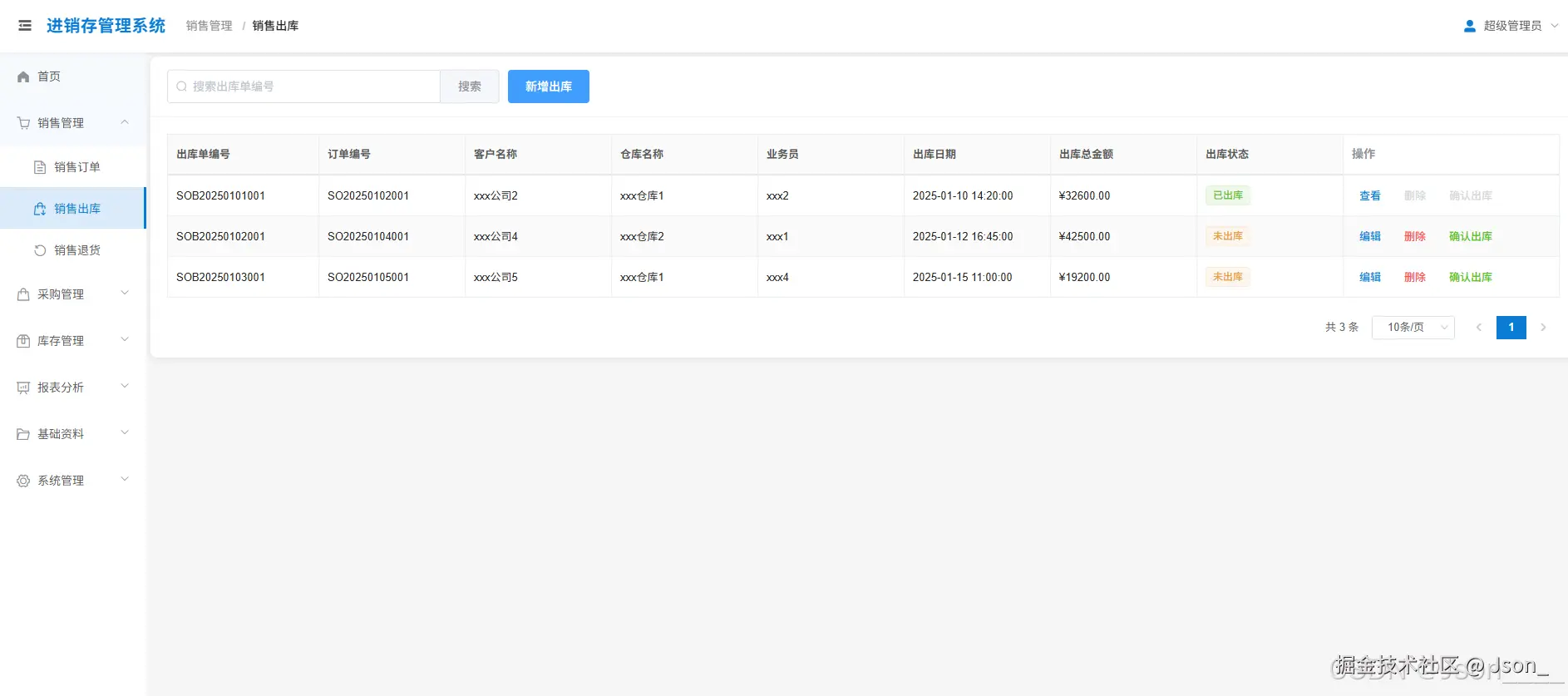
Task: Click 确认出库 for SOB20250102001
Action: pyautogui.click(x=1471, y=237)
